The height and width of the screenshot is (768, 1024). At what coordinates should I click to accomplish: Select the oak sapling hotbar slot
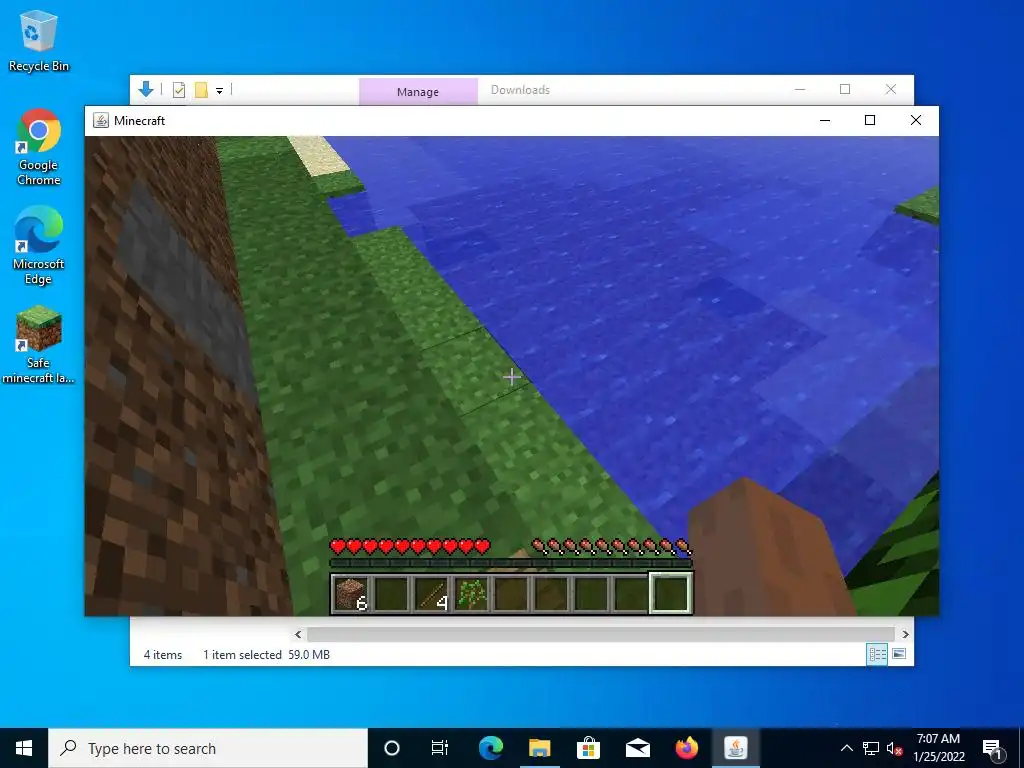point(471,593)
